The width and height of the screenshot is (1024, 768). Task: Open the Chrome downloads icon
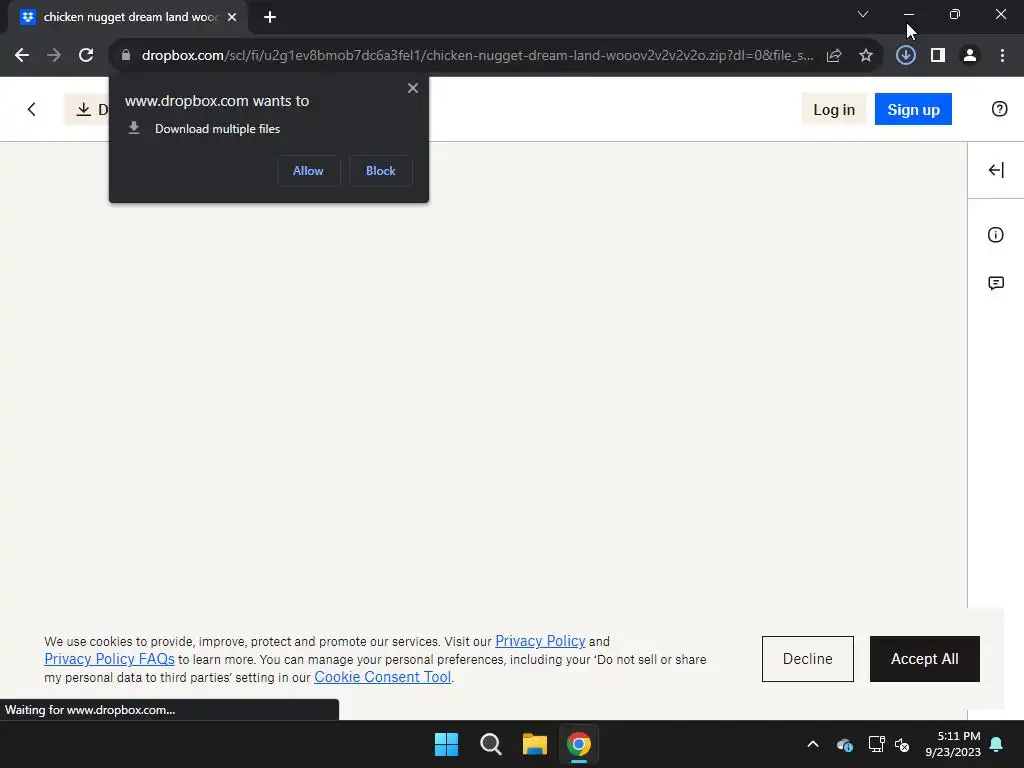pyautogui.click(x=905, y=56)
